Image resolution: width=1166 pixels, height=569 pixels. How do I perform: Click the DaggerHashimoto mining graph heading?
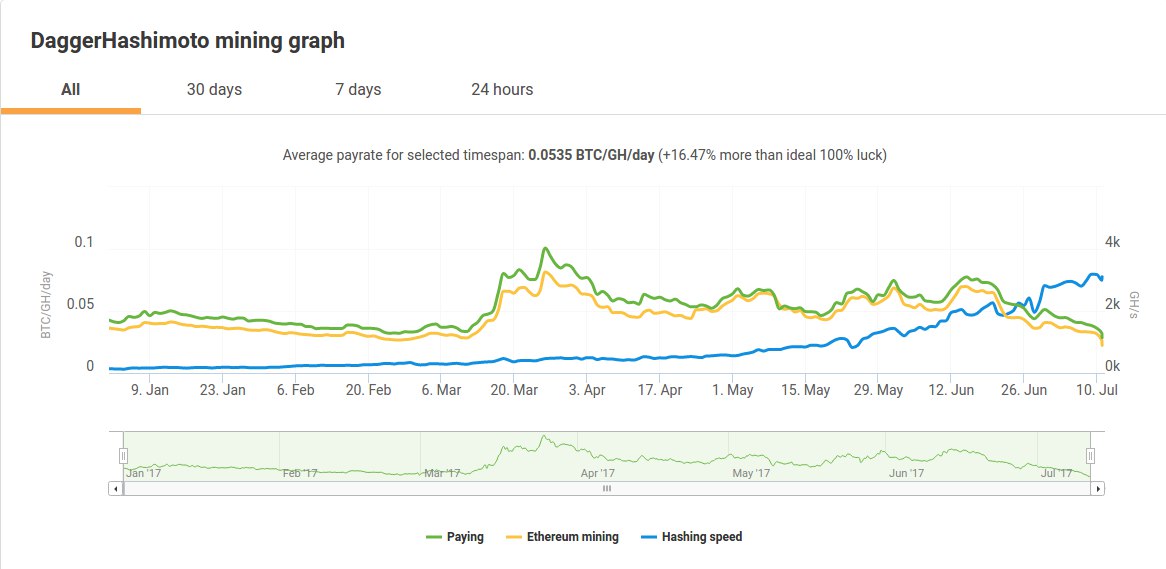pyautogui.click(x=187, y=41)
